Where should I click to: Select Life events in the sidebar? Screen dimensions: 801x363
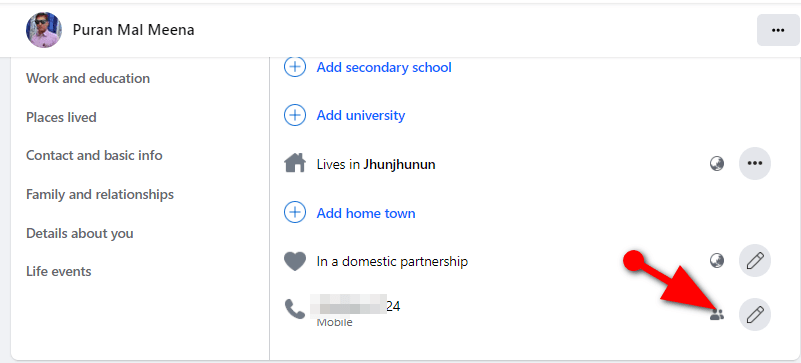pyautogui.click(x=59, y=272)
